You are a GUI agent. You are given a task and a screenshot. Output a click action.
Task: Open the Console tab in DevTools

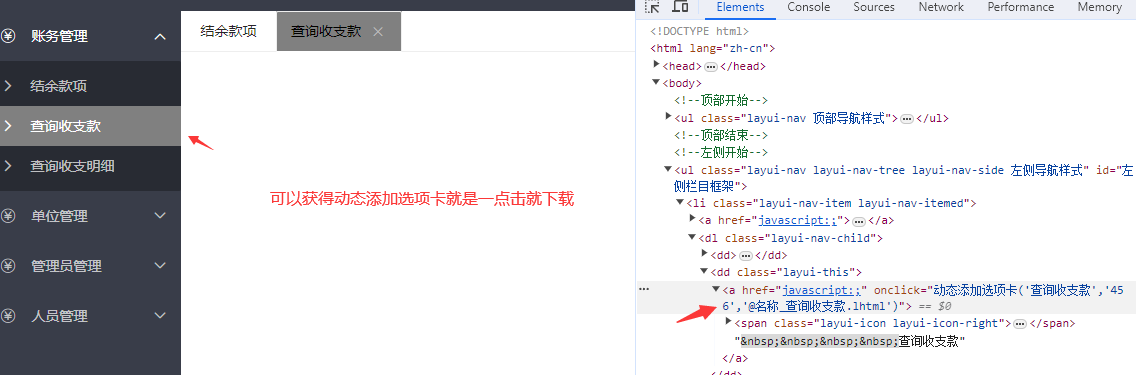click(x=809, y=7)
